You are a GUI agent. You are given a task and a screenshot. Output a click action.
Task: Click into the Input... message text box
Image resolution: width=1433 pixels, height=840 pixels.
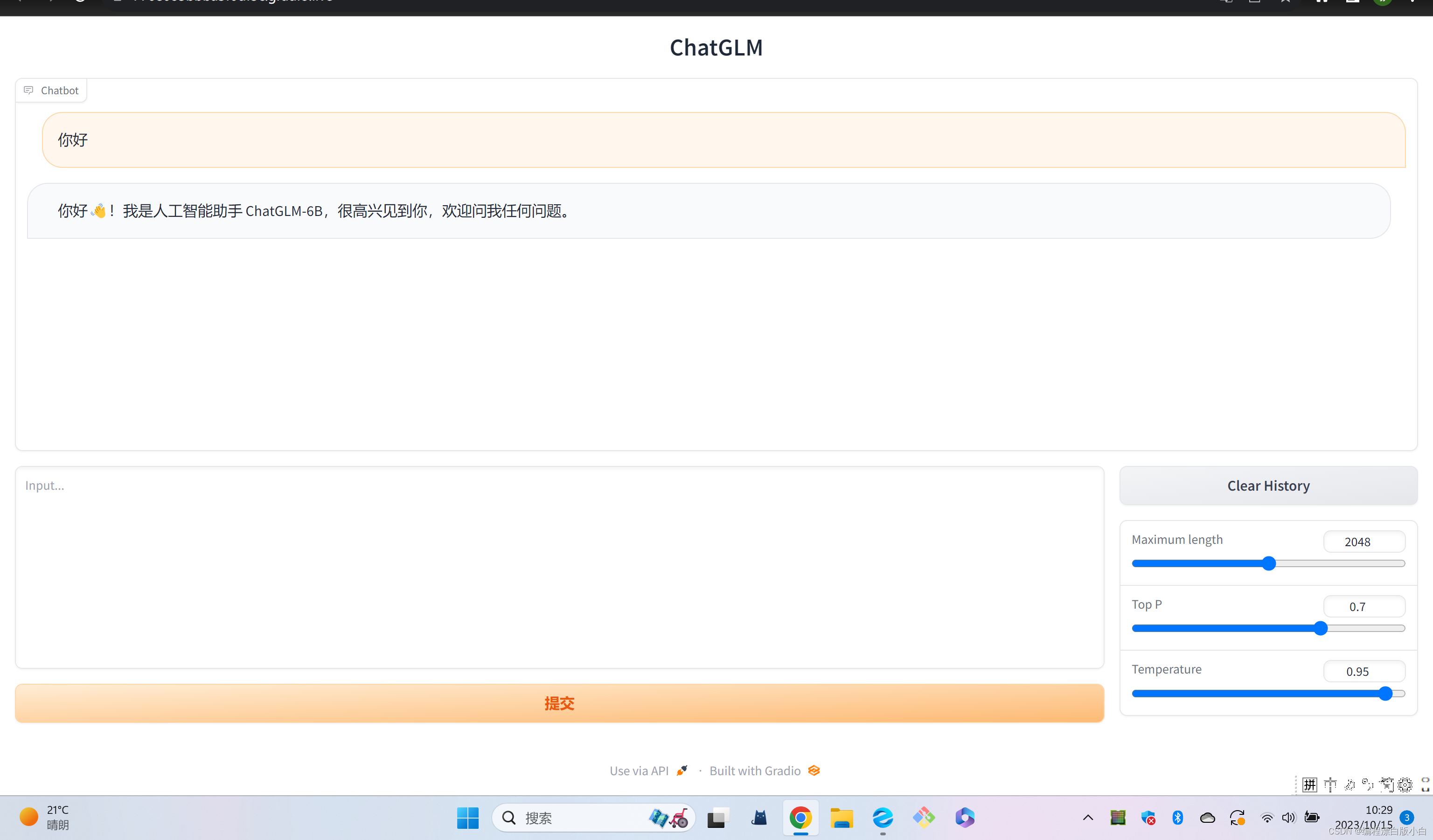click(559, 567)
